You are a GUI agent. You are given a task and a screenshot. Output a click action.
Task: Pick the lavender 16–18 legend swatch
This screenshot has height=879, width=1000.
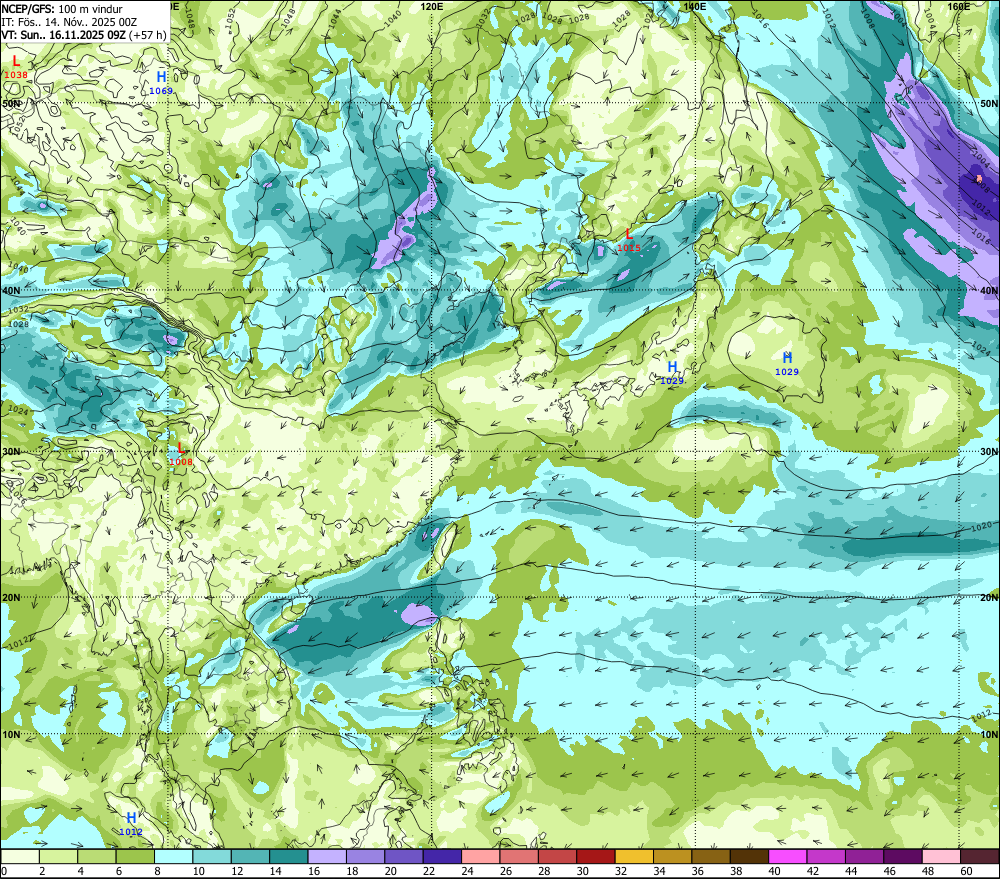click(327, 856)
